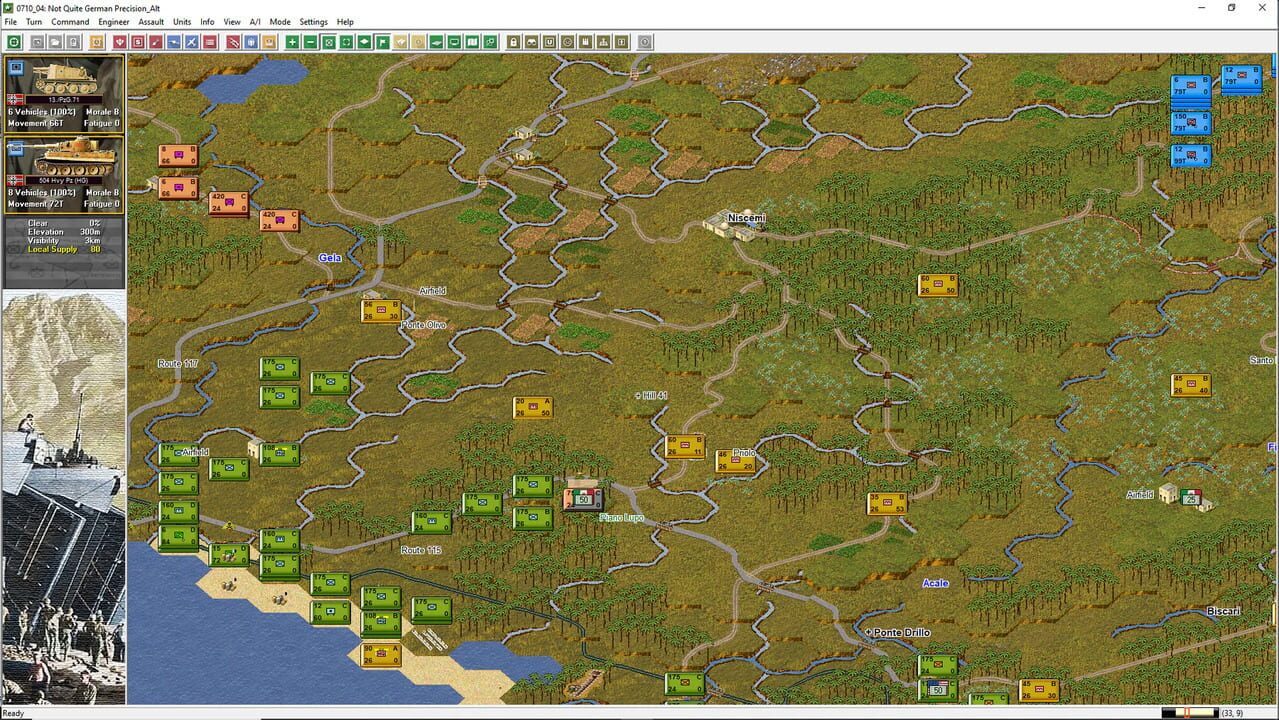The image size is (1279, 720).
Task: Click the green circled-target icon at toolbar's far left
Action: coord(13,42)
